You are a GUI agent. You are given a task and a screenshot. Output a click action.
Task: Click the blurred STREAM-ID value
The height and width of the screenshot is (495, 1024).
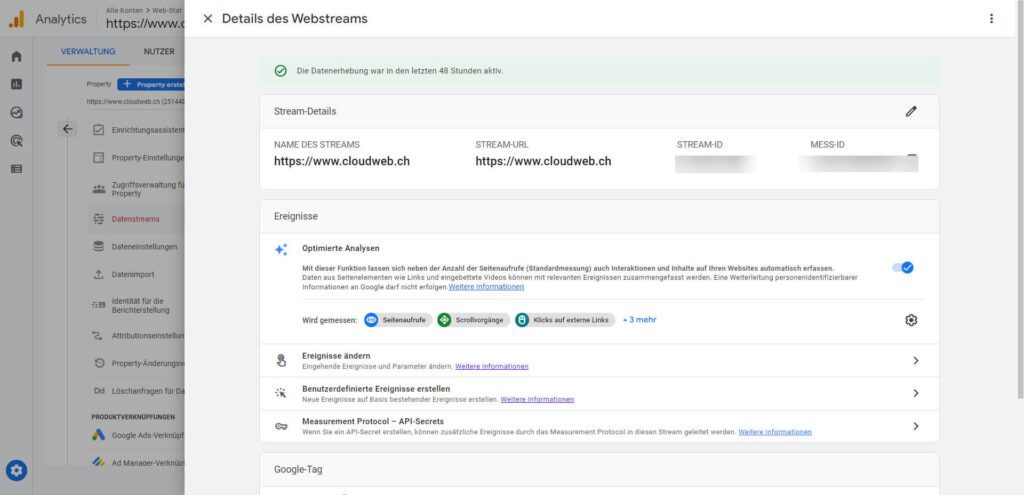tap(715, 163)
